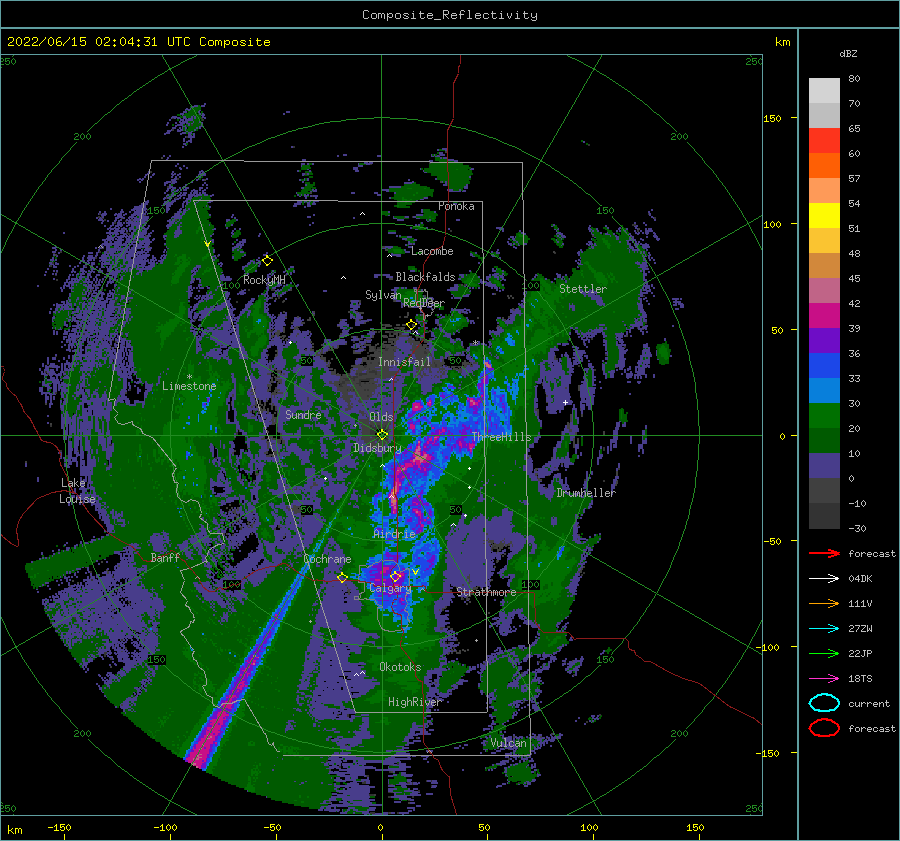This screenshot has height=841, width=900.
Task: Select the Stettler label
Action: (583, 289)
